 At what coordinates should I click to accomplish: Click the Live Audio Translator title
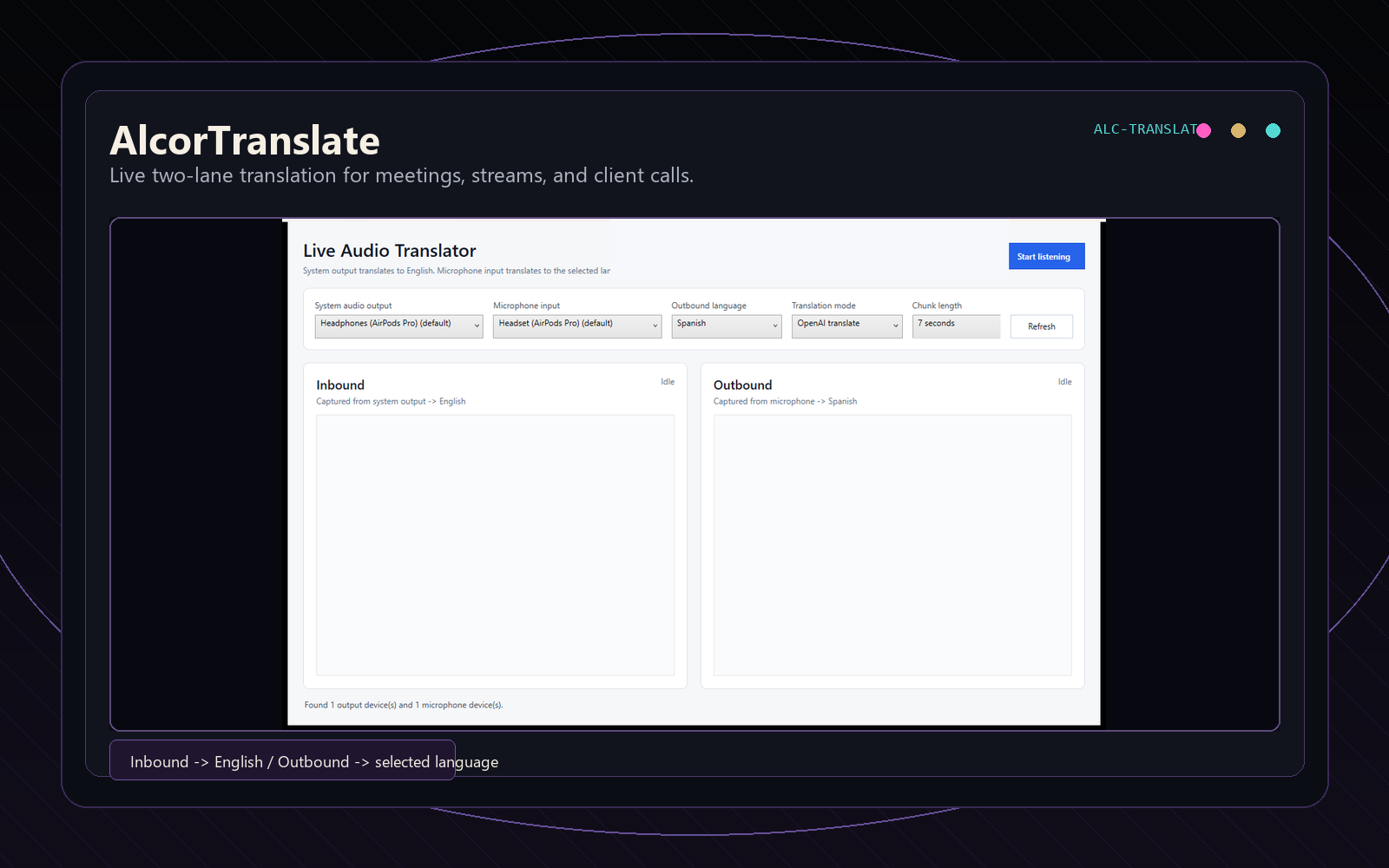(390, 251)
